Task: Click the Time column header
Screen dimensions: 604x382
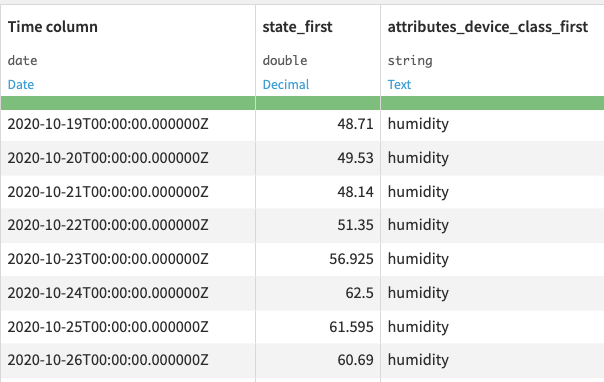Action: [52, 27]
